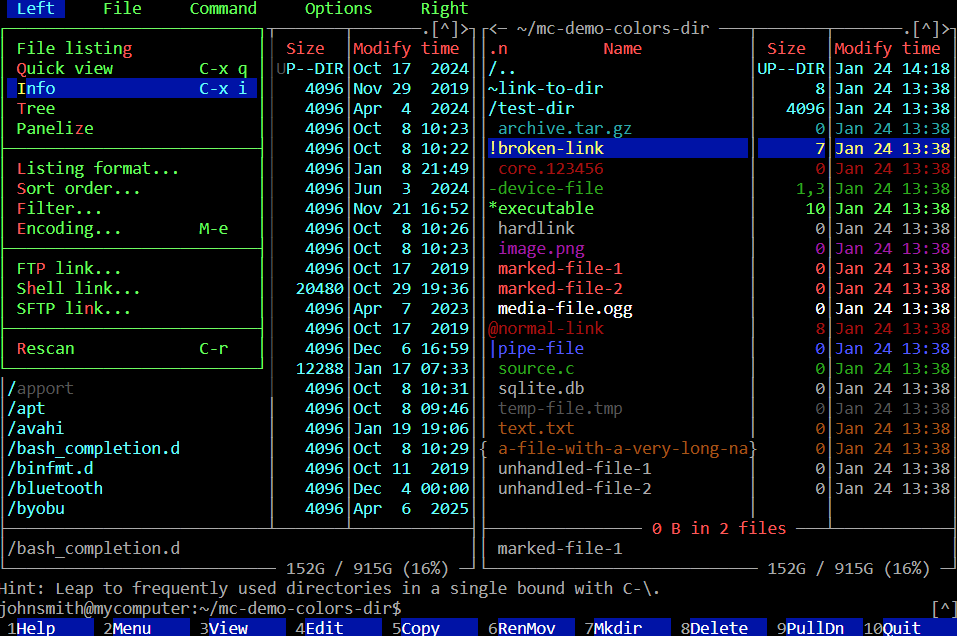Click the [^] icon beside the command prompt
This screenshot has height=636, width=957.
[x=942, y=608]
